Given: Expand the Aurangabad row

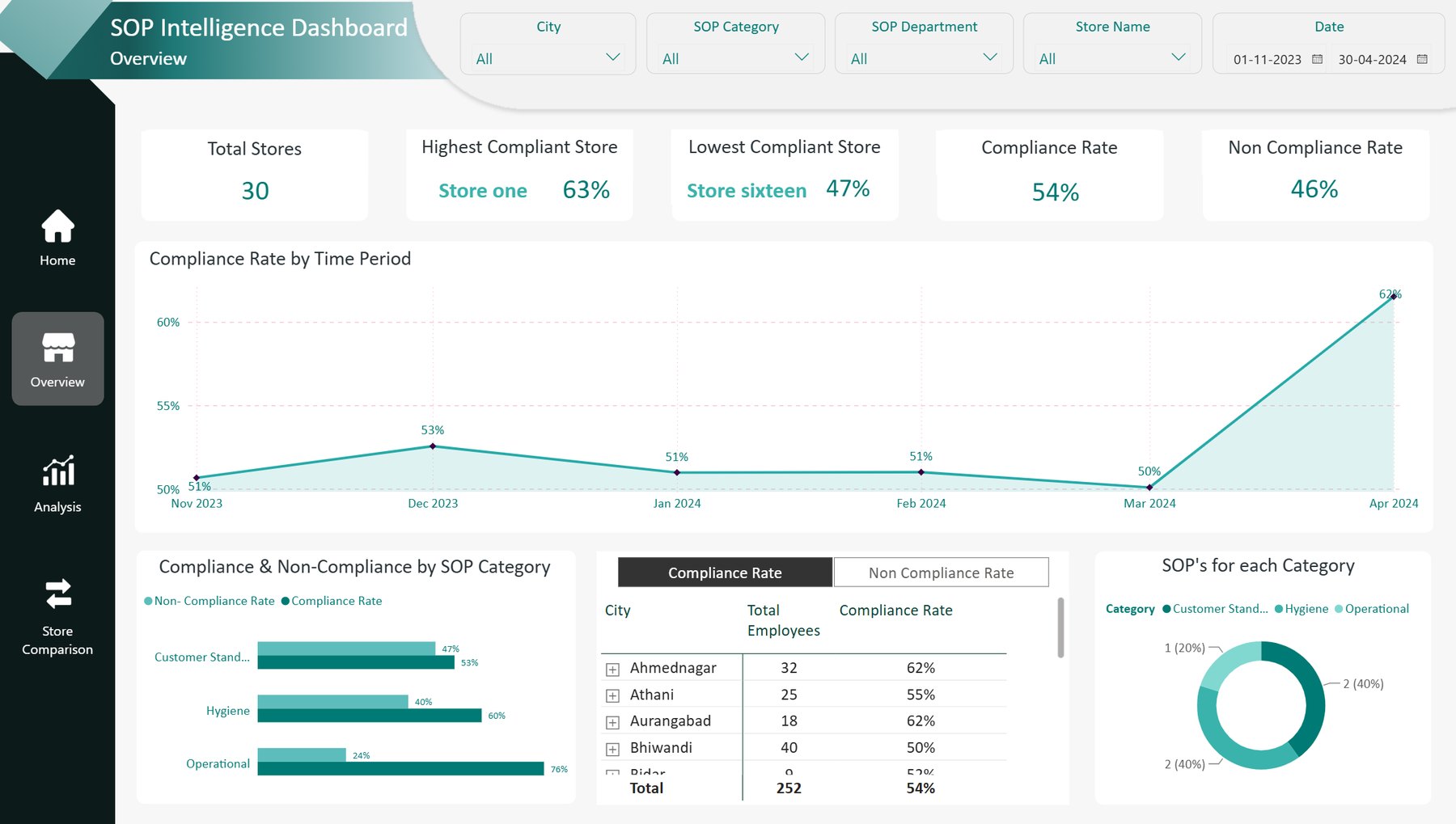Looking at the screenshot, I should pos(612,722).
